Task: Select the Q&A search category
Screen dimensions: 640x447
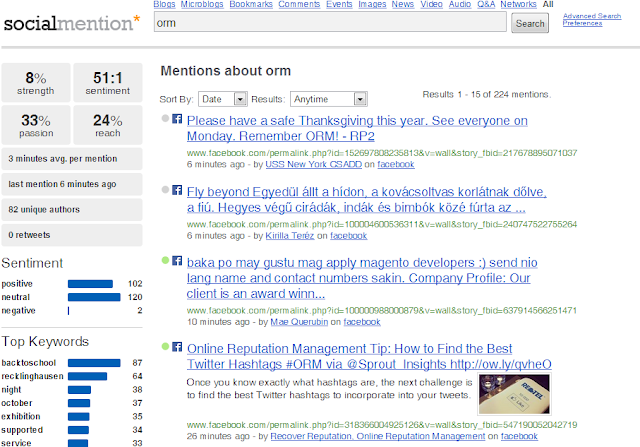Action: pyautogui.click(x=486, y=4)
